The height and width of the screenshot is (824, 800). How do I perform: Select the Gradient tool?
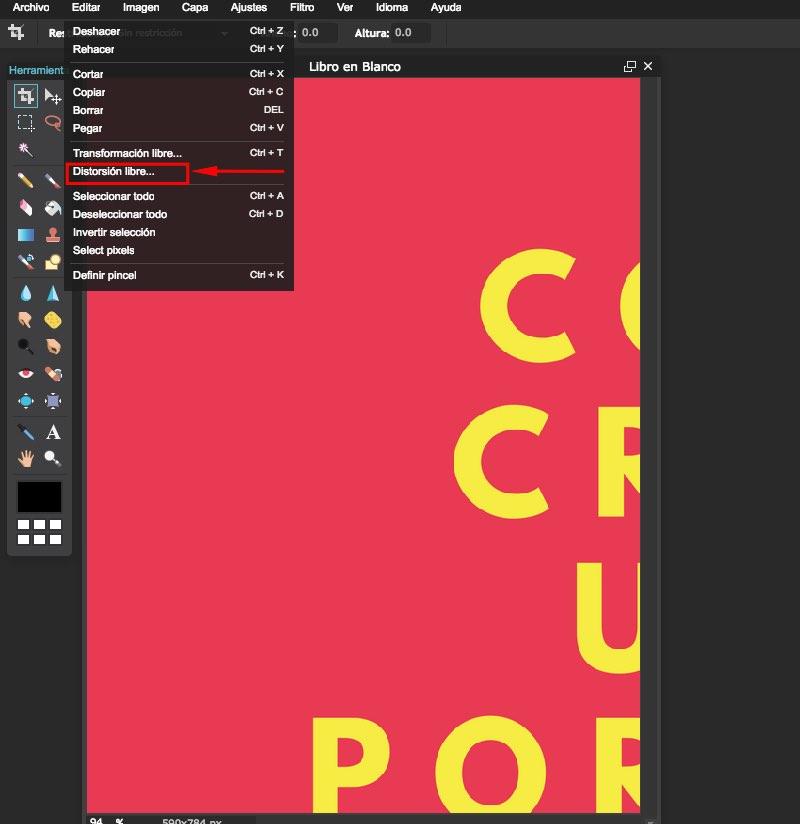point(27,234)
